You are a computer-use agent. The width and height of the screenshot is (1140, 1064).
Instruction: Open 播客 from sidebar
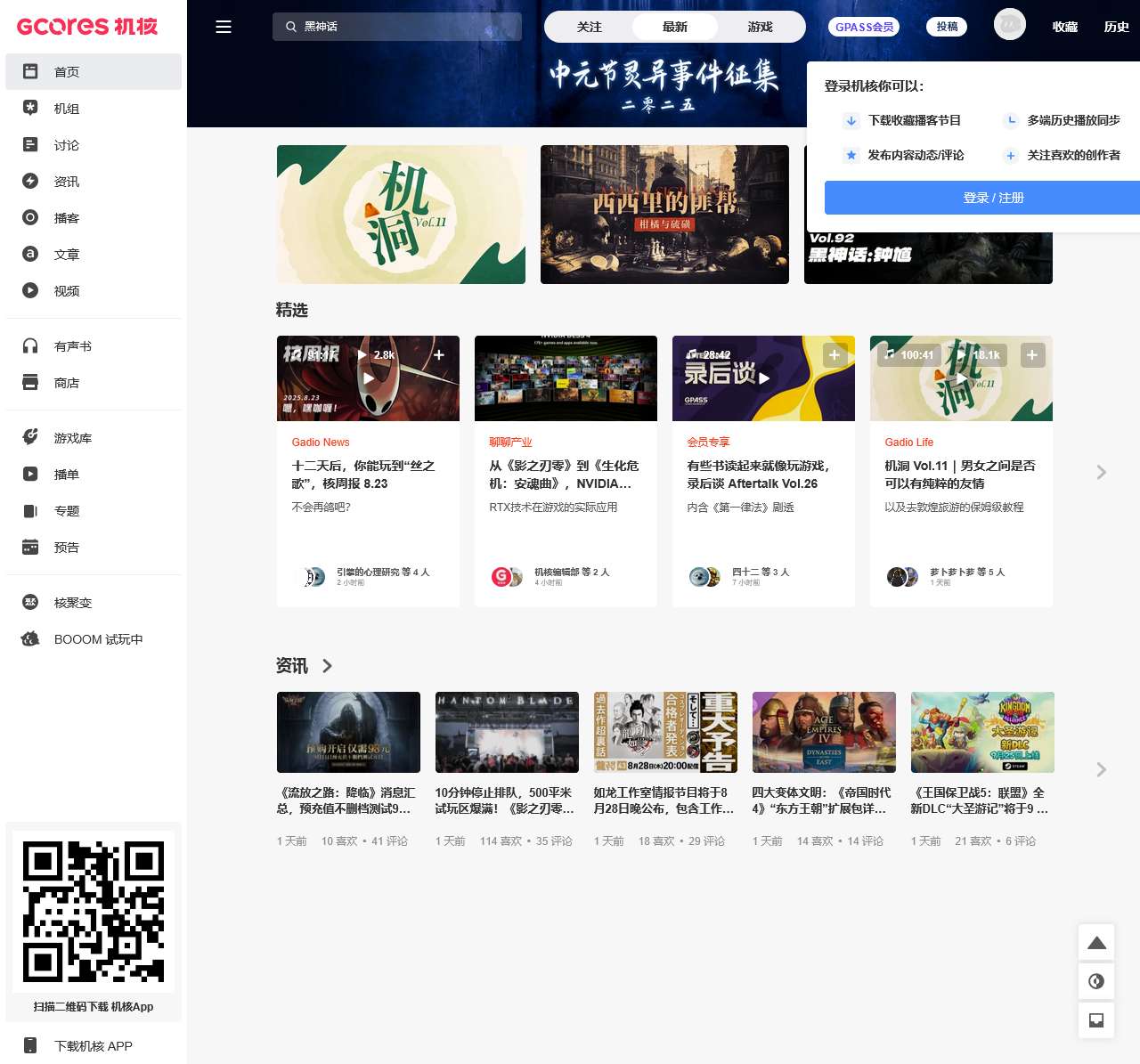coord(66,218)
